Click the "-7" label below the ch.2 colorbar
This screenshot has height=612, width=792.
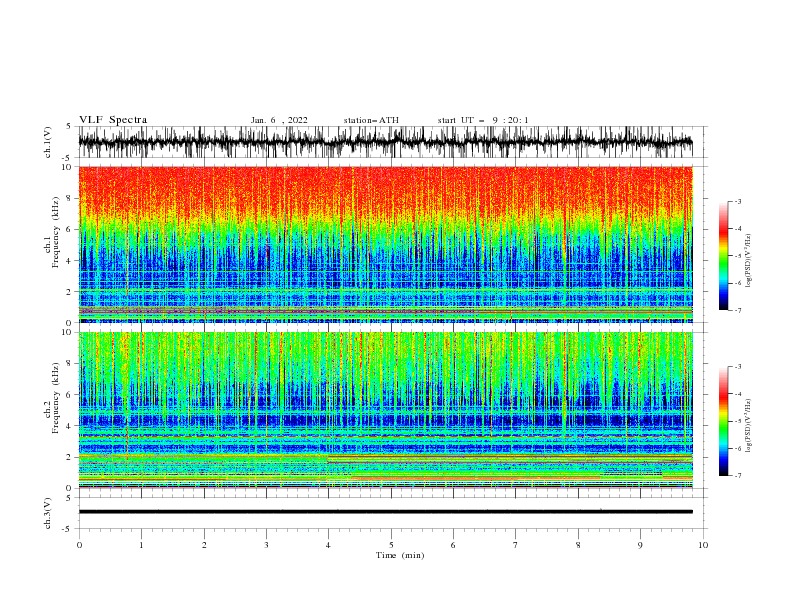(x=738, y=475)
